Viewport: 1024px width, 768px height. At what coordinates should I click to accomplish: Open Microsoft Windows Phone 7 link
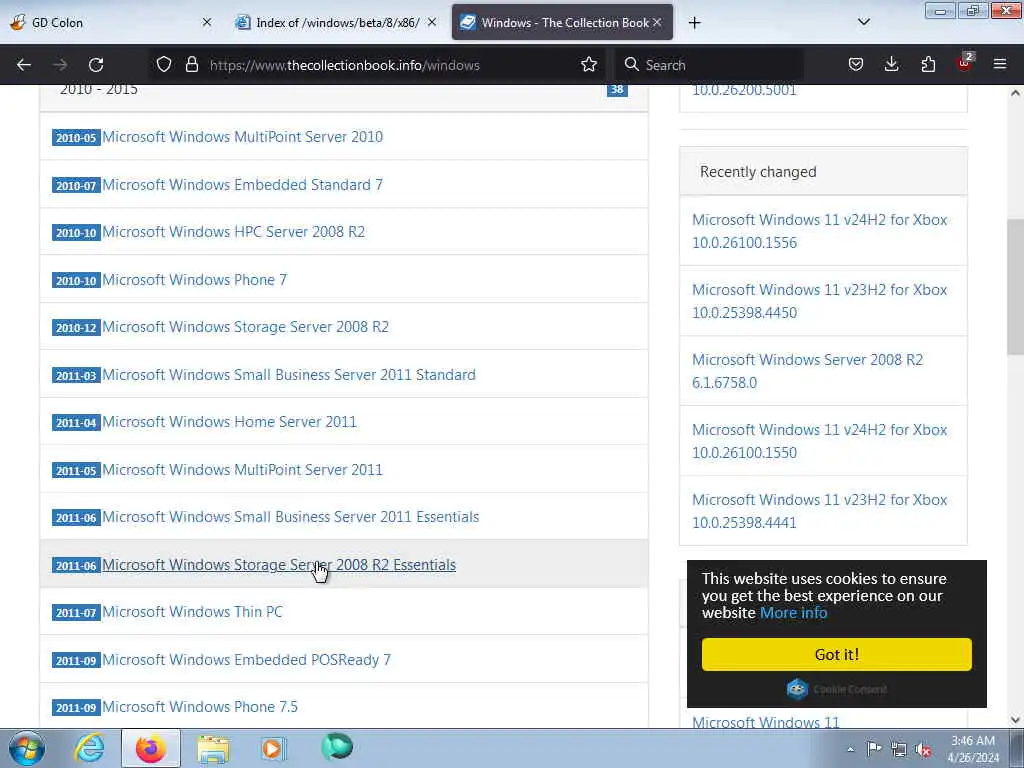coord(194,280)
